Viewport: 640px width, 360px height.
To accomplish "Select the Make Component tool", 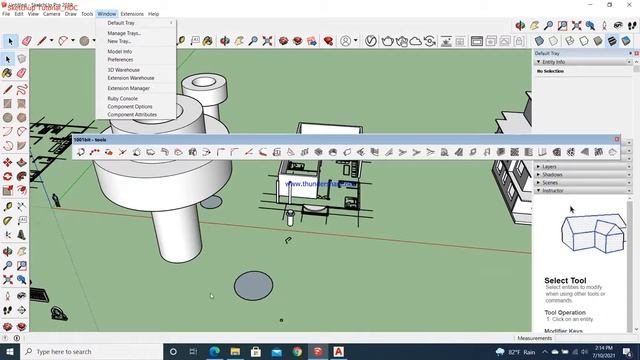I will coord(22,59).
